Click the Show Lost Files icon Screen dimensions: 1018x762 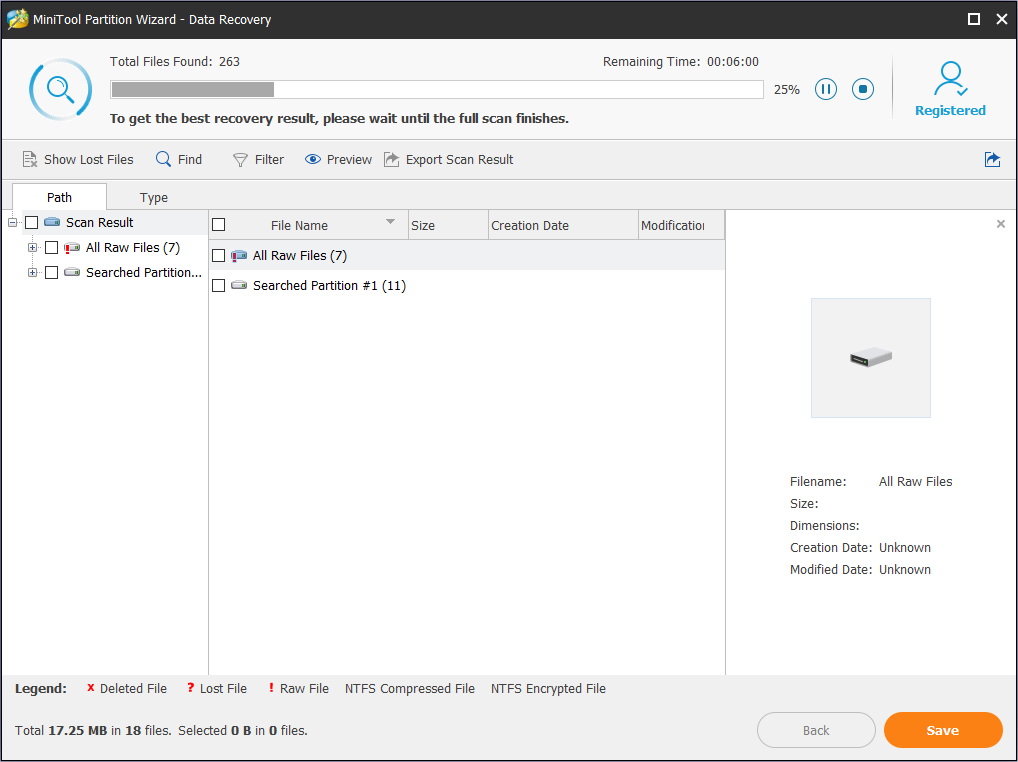pyautogui.click(x=29, y=160)
